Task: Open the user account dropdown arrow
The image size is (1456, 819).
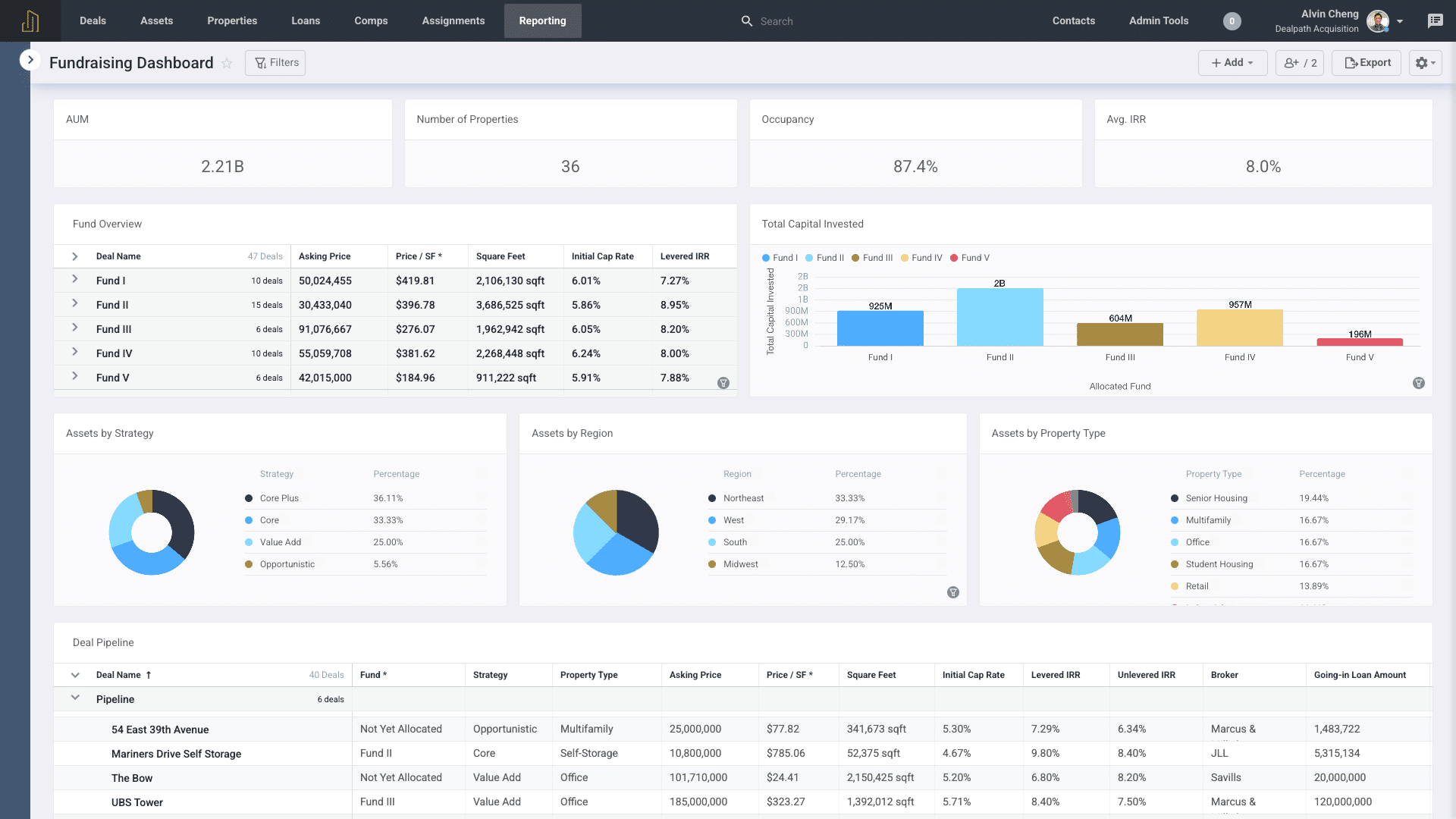Action: point(1400,21)
